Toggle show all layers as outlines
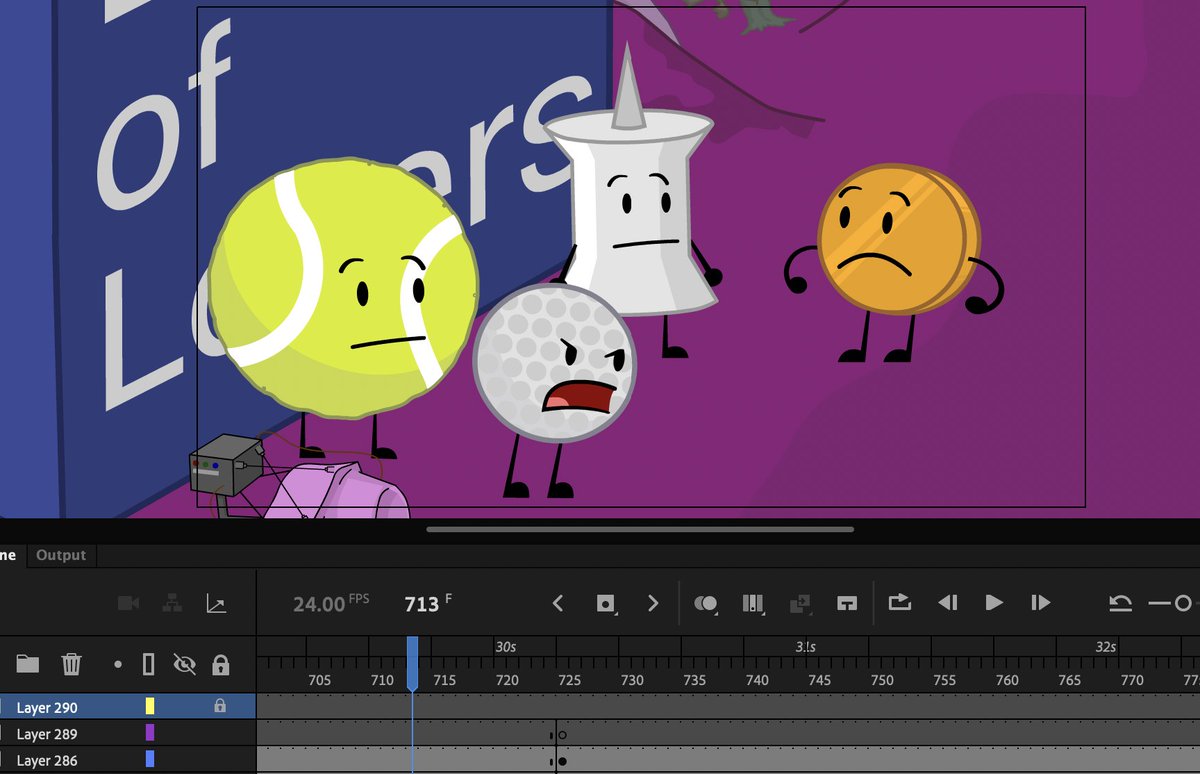Screen dimensions: 1200x774 [x=148, y=664]
